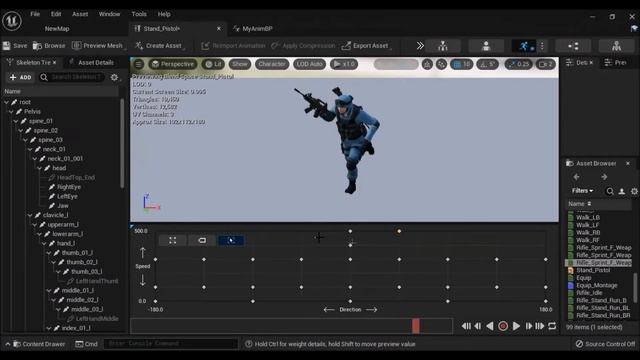Switch to the MyAnimBP tab

[x=253, y=29]
